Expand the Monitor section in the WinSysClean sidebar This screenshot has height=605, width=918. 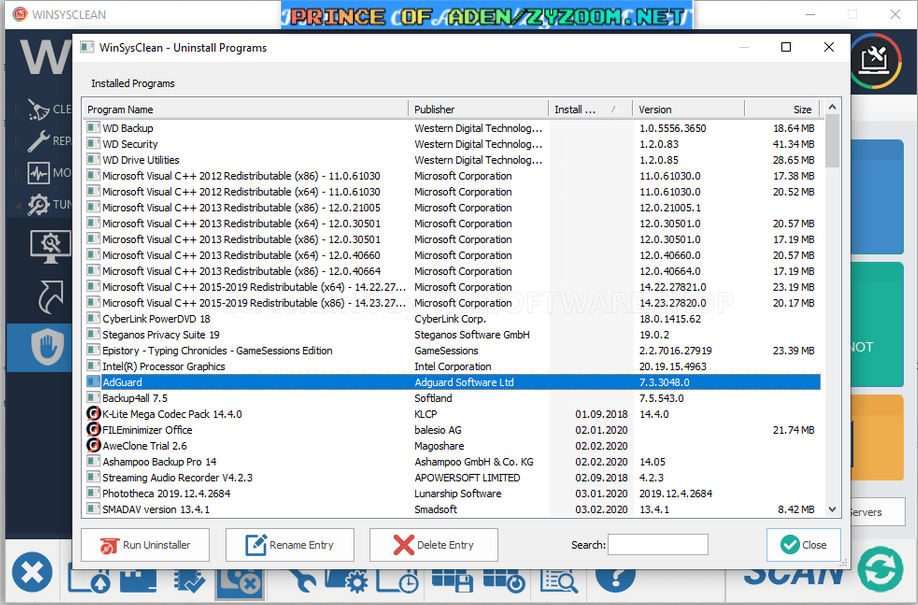point(18,173)
